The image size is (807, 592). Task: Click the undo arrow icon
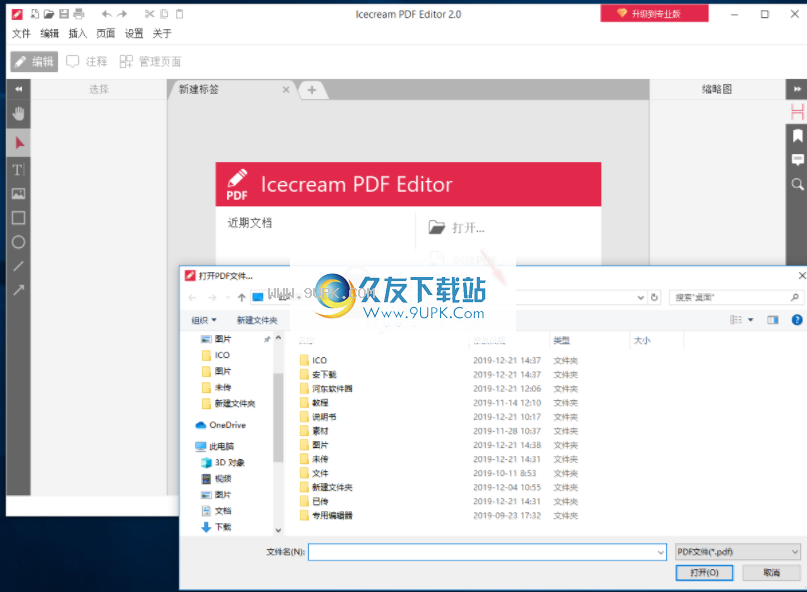pos(107,14)
